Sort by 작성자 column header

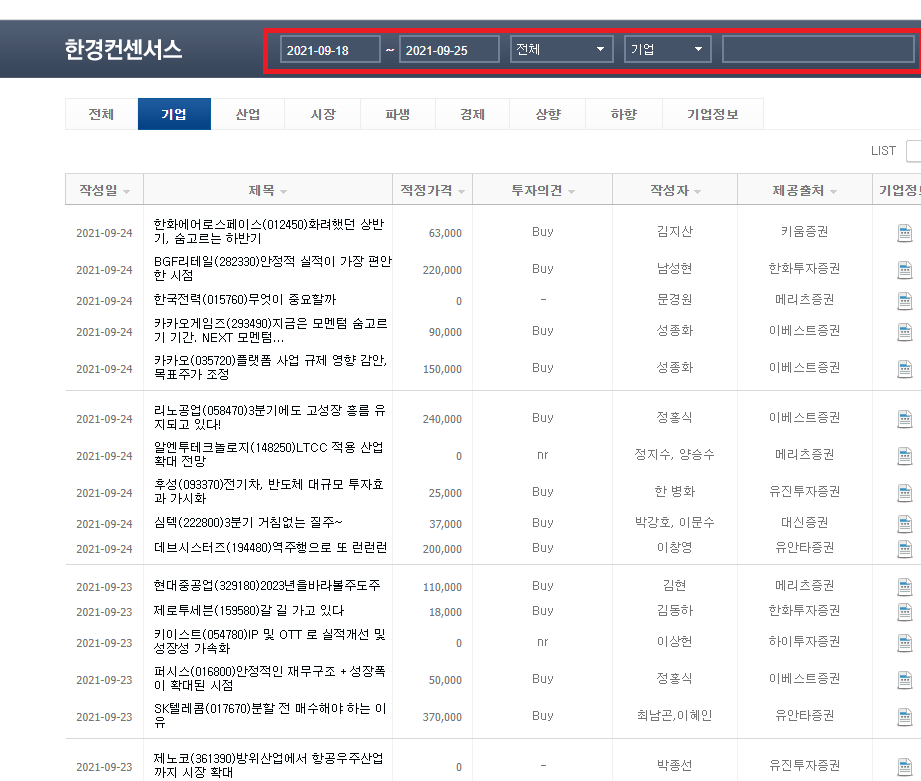[x=675, y=190]
